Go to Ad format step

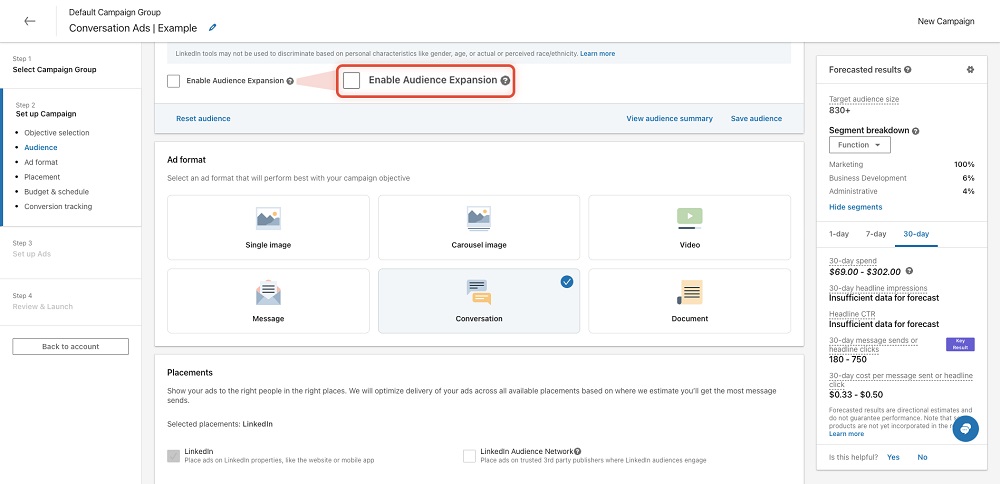tap(41, 162)
